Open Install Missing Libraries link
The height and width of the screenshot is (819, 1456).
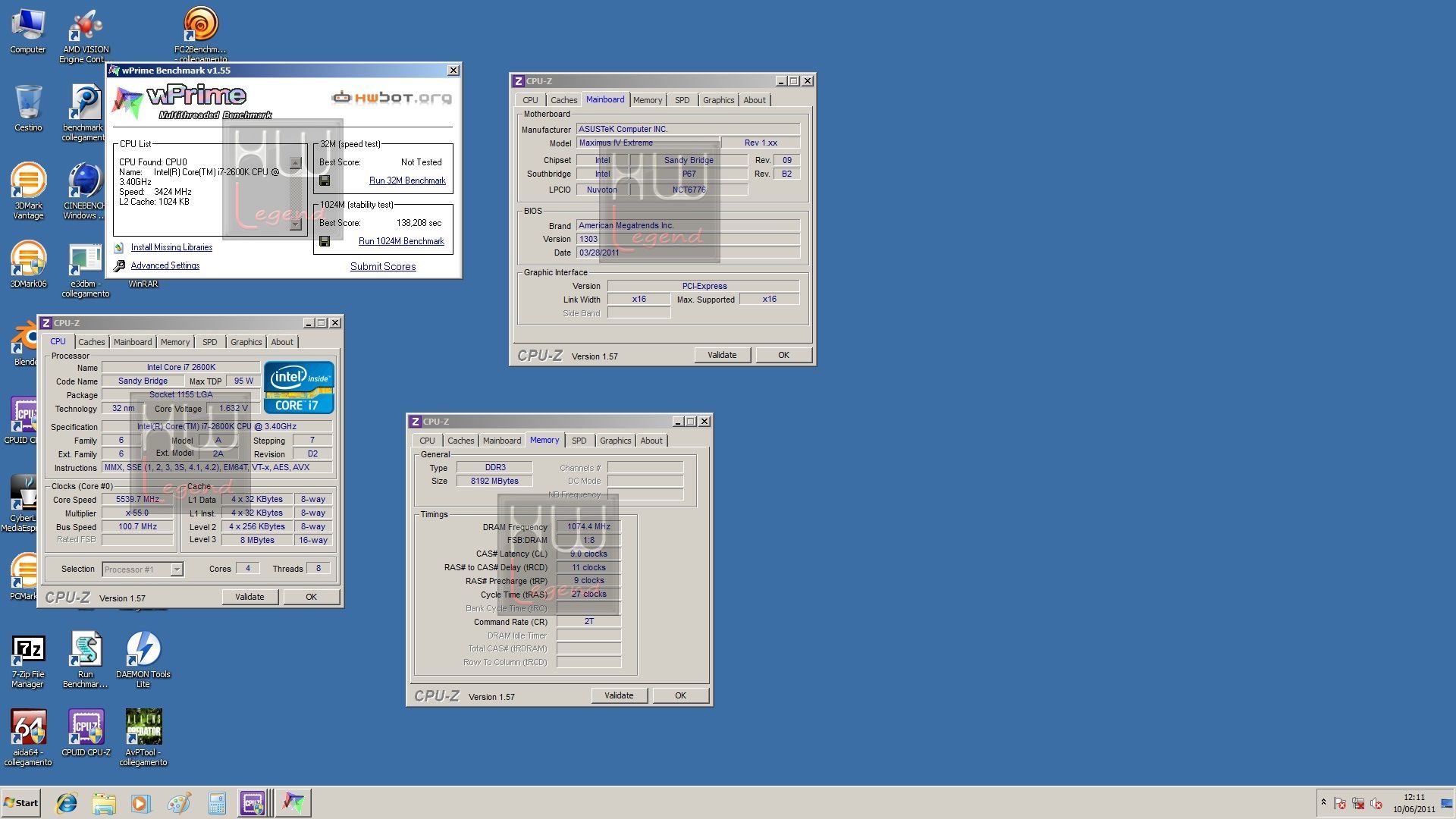[x=171, y=247]
